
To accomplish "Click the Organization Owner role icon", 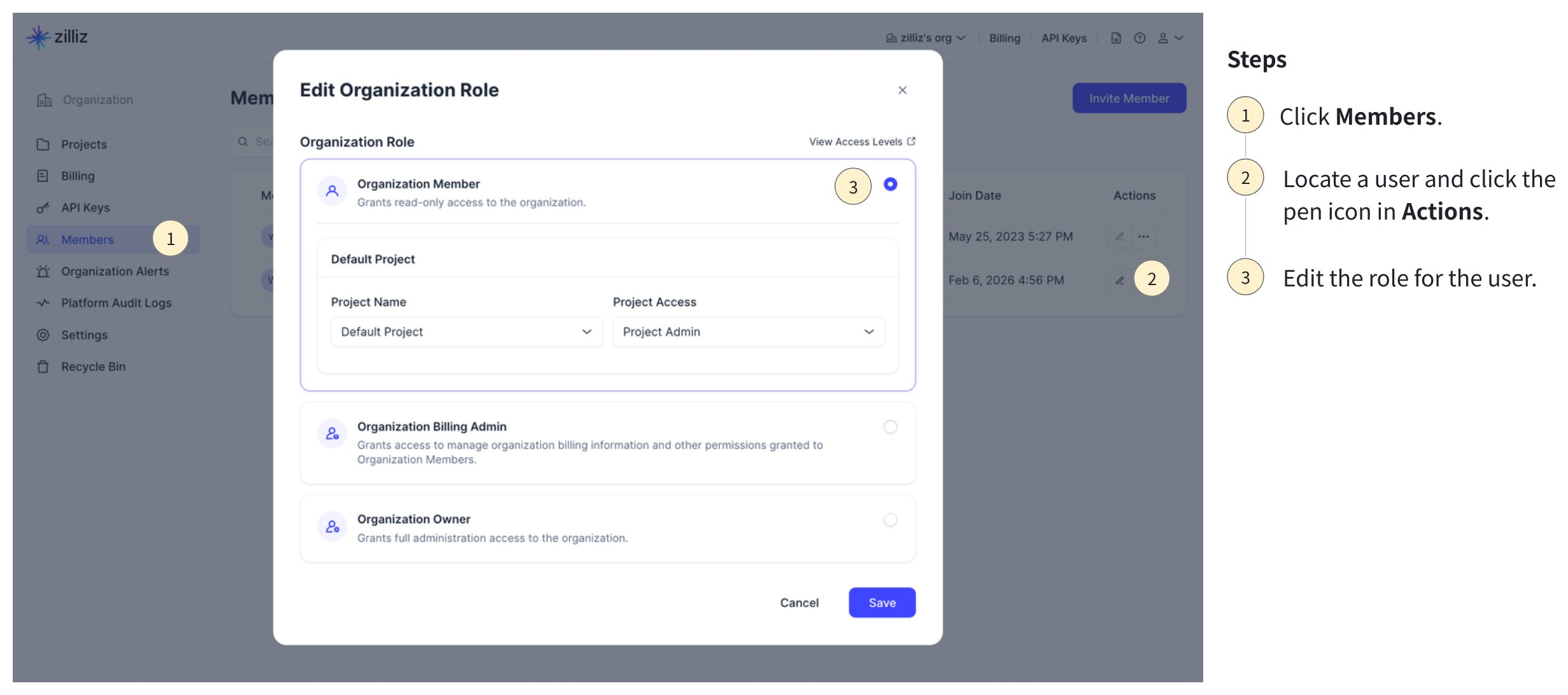I will [x=332, y=527].
